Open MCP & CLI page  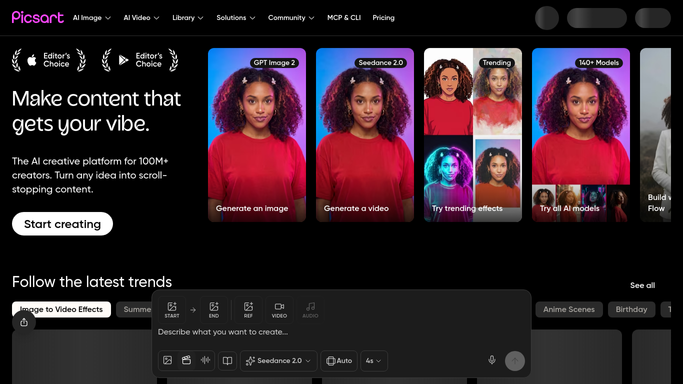(x=344, y=18)
